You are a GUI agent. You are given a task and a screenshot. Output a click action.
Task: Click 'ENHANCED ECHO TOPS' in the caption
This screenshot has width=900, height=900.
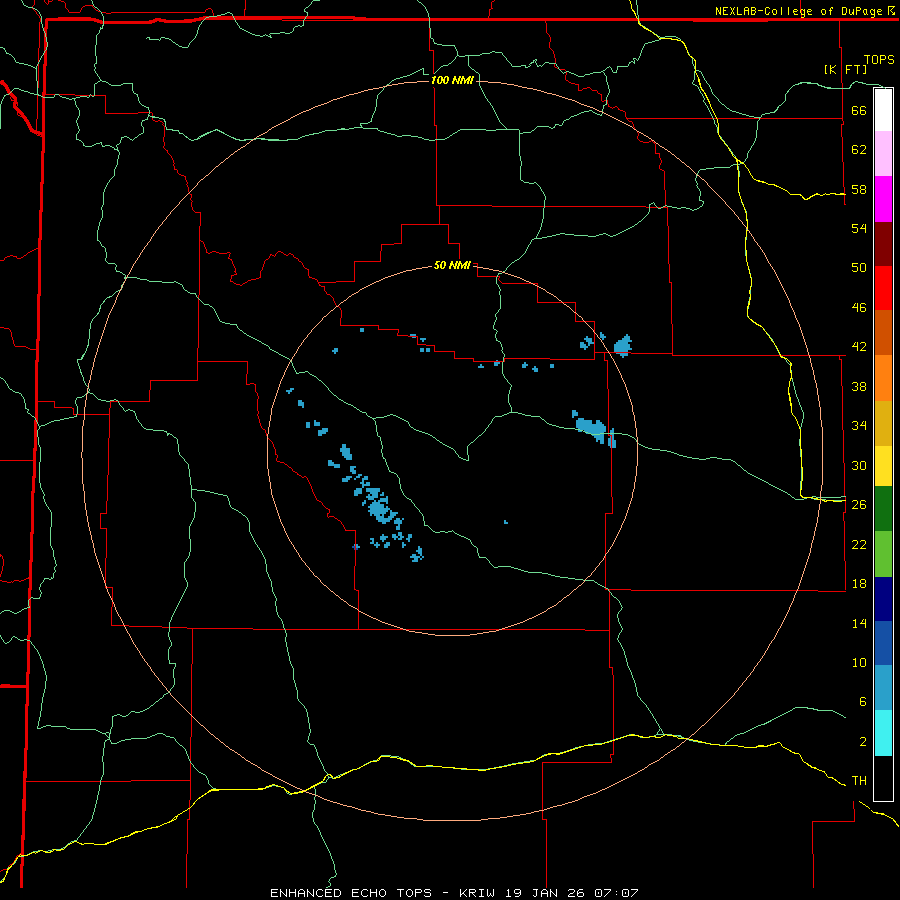[x=351, y=893]
